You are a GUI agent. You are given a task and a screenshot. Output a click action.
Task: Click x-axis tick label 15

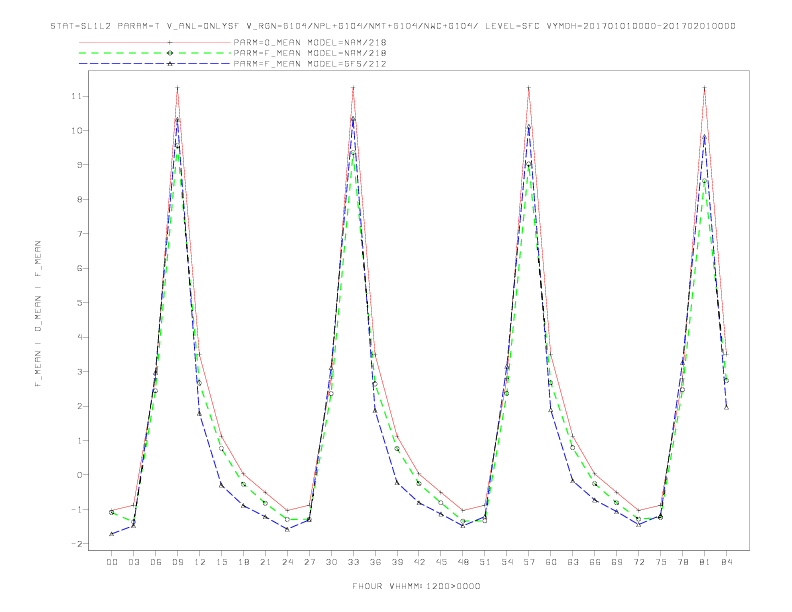(222, 562)
